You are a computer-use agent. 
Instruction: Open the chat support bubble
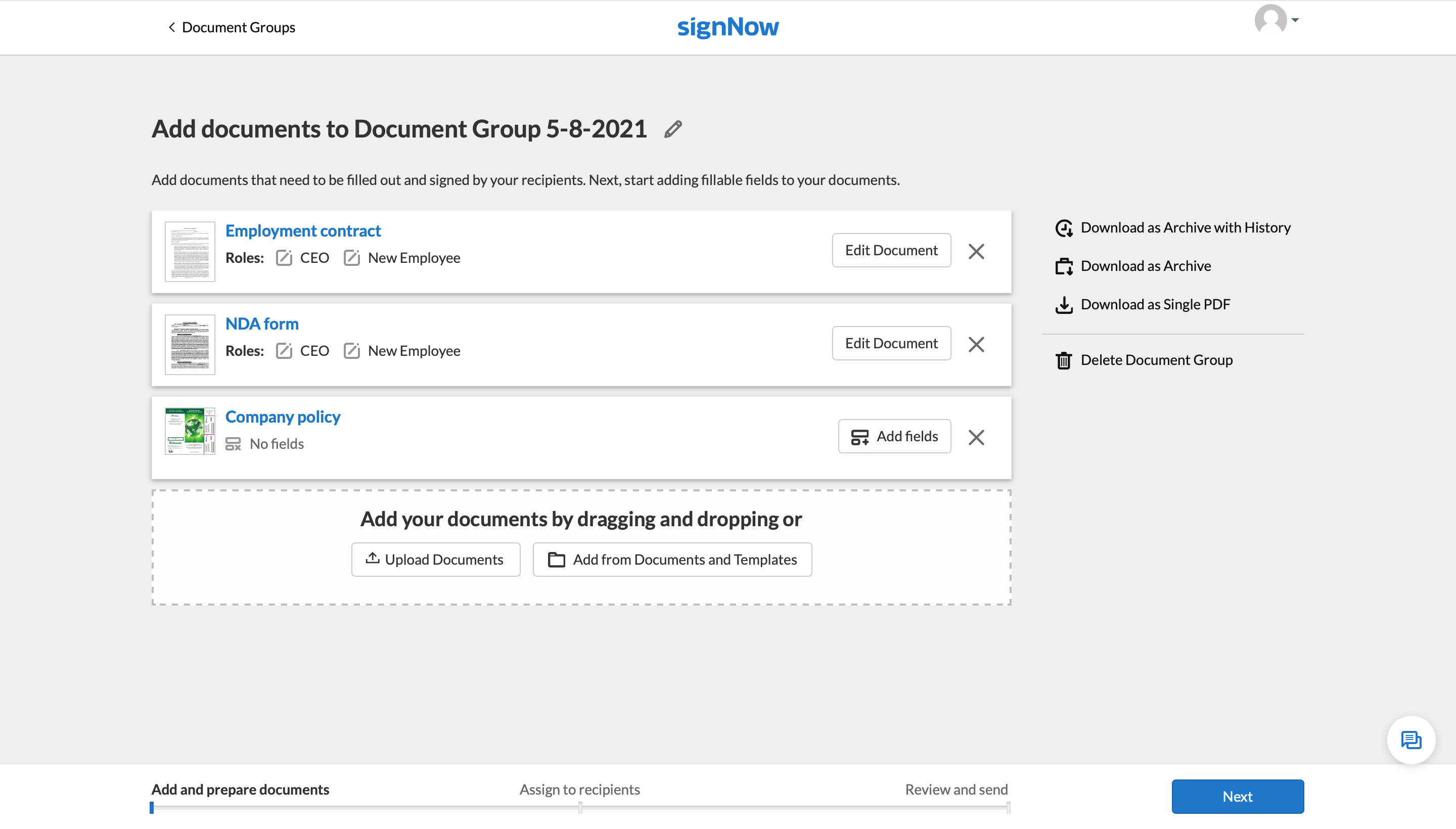(1410, 740)
